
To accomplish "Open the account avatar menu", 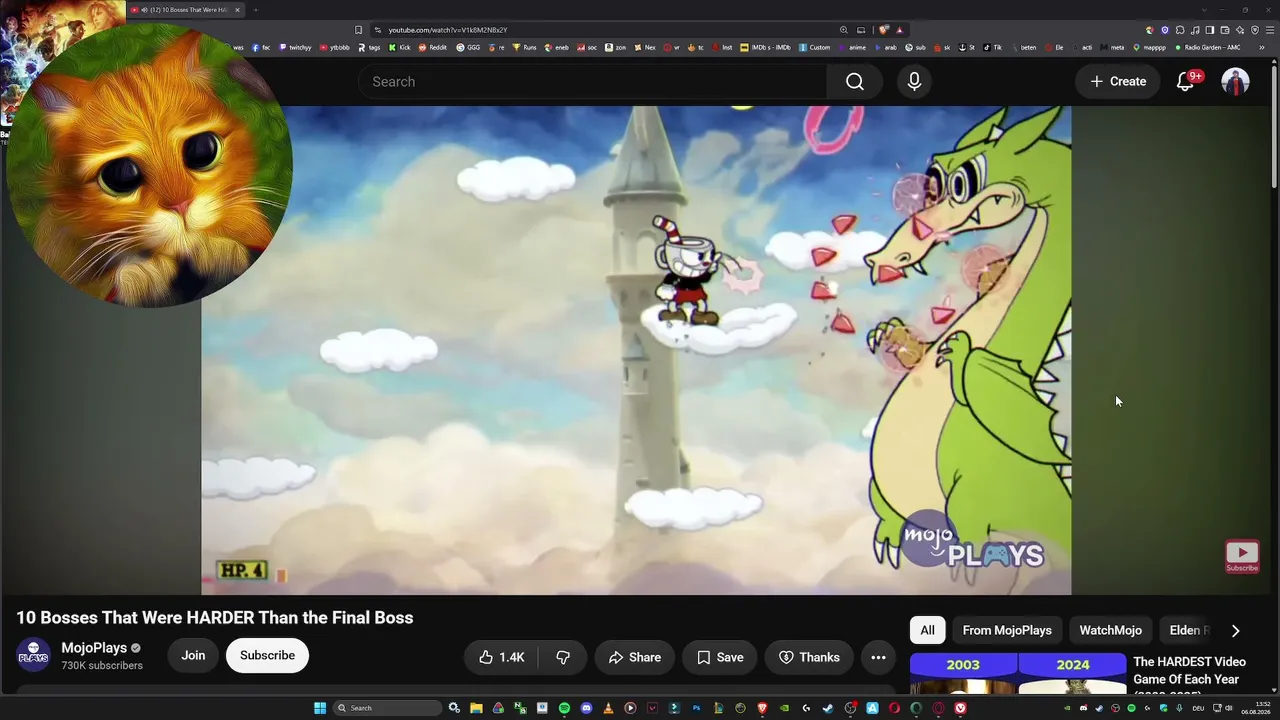I will pyautogui.click(x=1236, y=82).
